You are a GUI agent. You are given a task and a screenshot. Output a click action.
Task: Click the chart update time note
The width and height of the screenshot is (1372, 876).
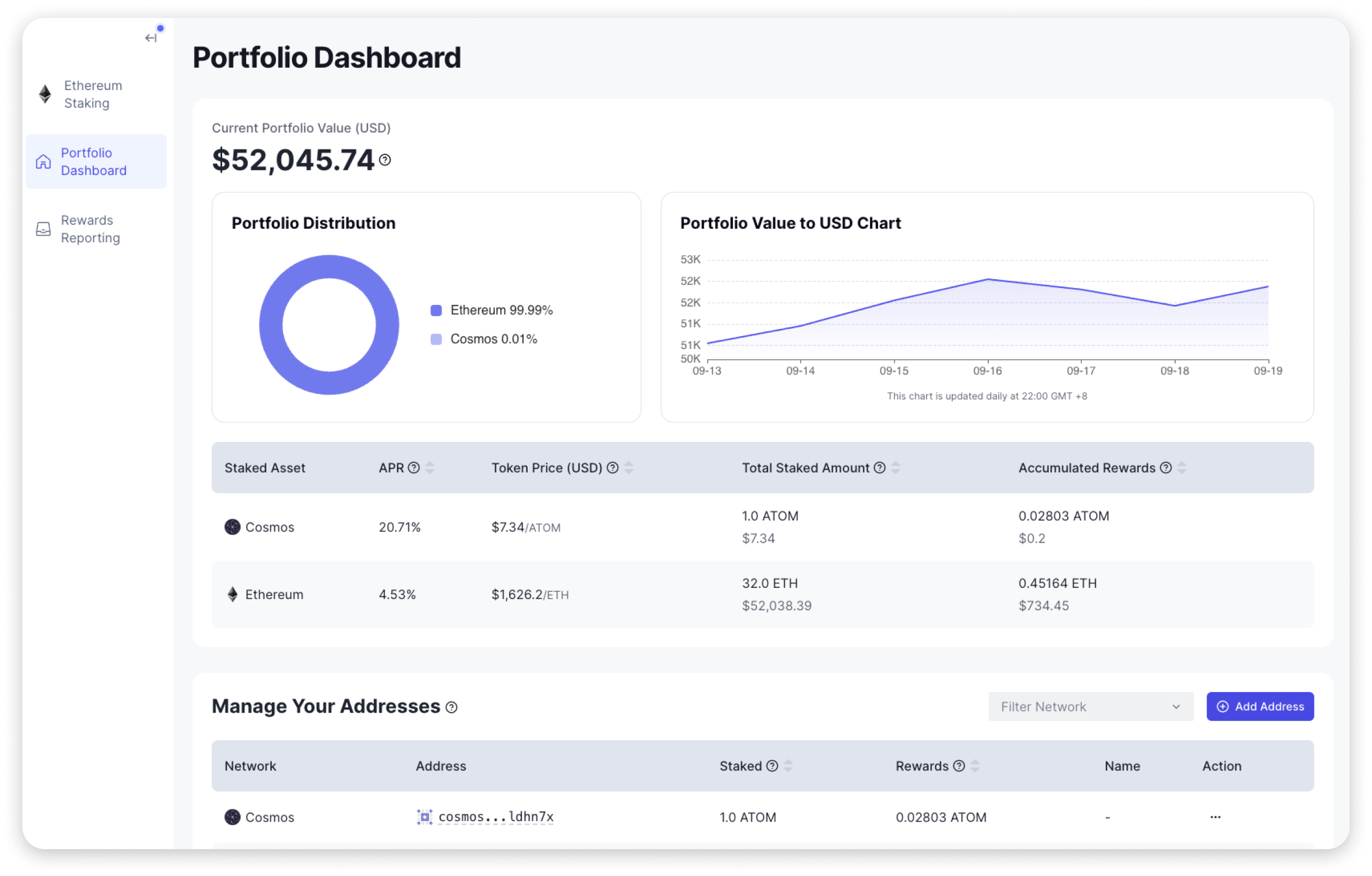click(x=987, y=397)
